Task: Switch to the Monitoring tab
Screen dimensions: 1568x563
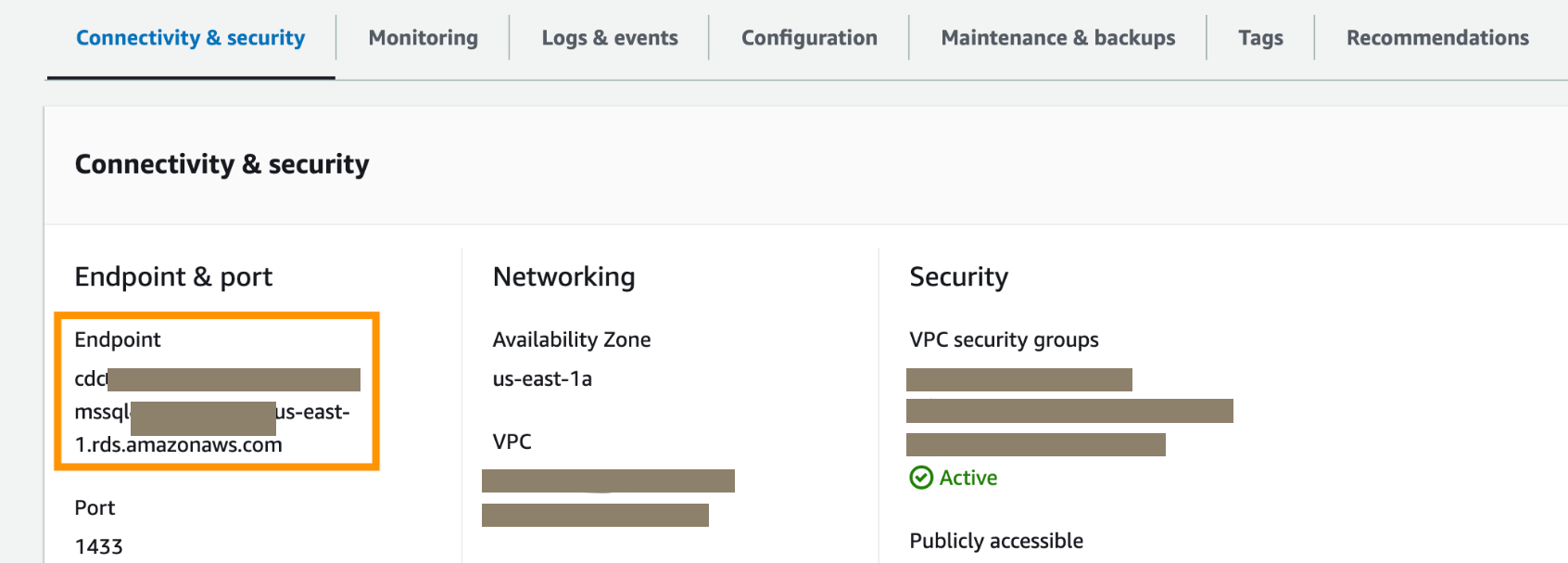Action: click(424, 38)
